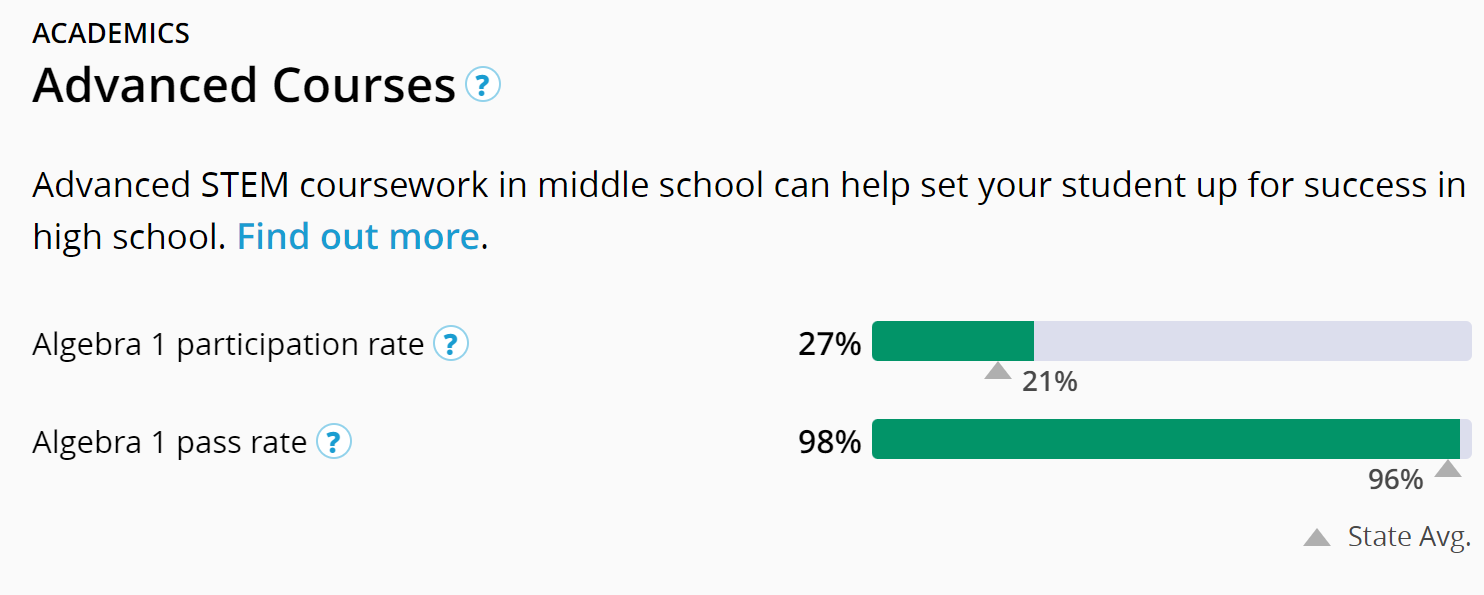Click the "Advanced Courses" heading
This screenshot has height=595, width=1484.
(244, 85)
